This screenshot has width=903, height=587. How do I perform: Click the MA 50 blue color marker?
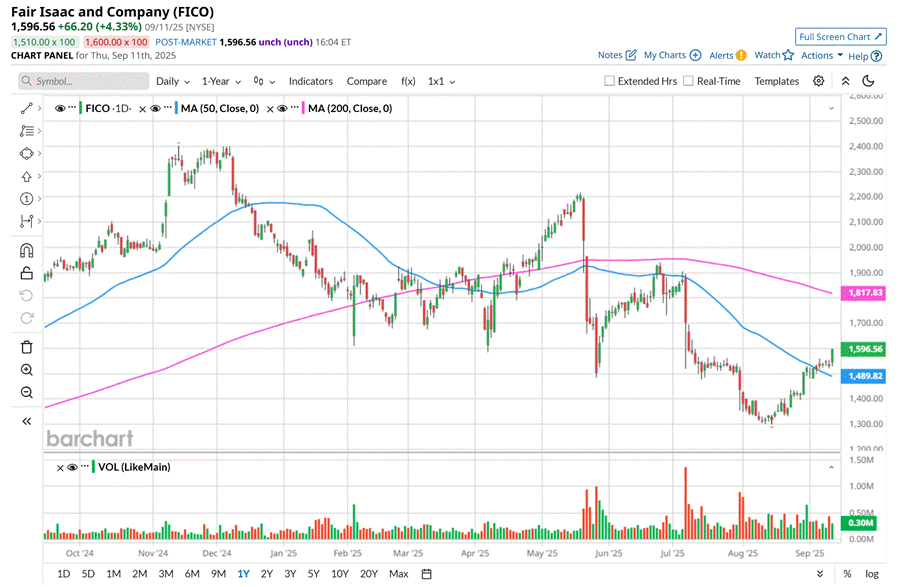click(176, 108)
